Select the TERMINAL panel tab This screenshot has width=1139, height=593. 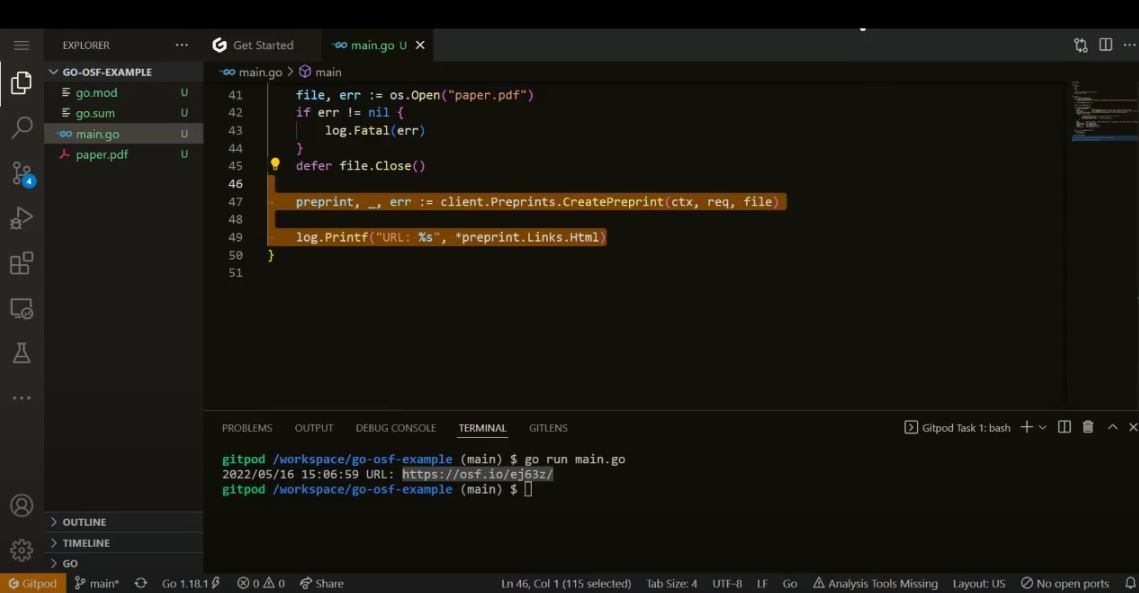click(482, 428)
